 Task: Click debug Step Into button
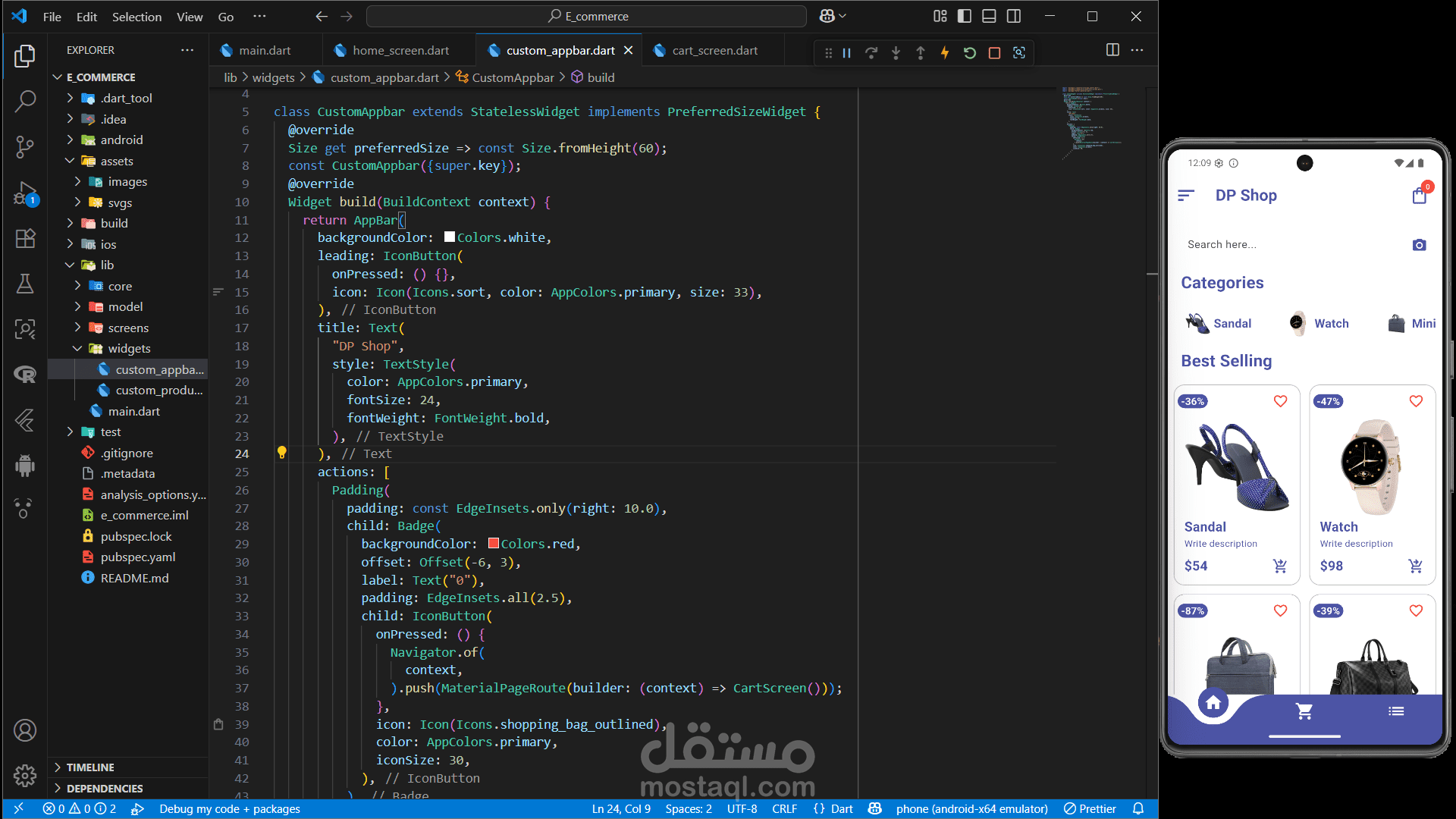(x=896, y=53)
